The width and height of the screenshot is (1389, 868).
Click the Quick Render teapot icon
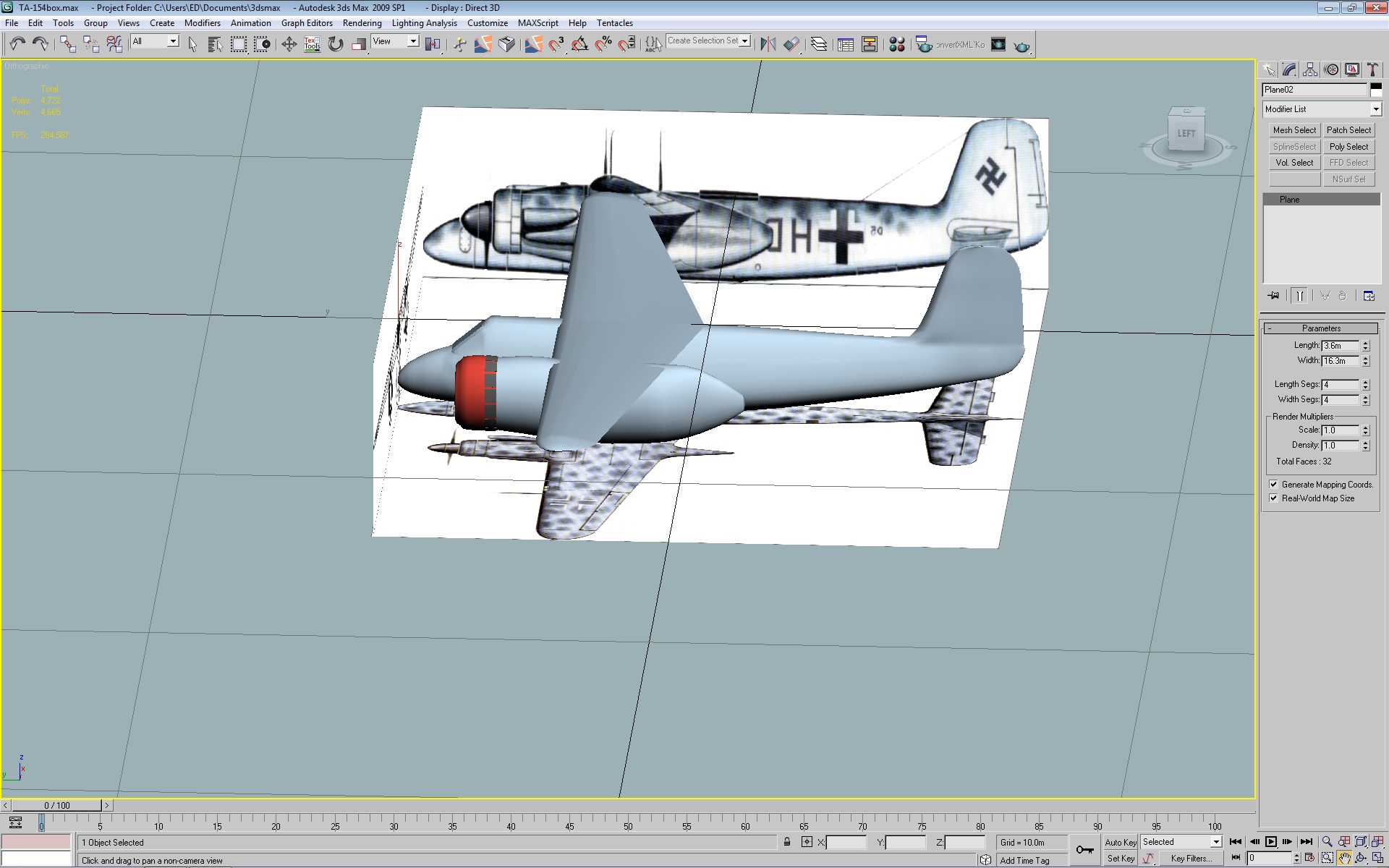(x=1021, y=45)
